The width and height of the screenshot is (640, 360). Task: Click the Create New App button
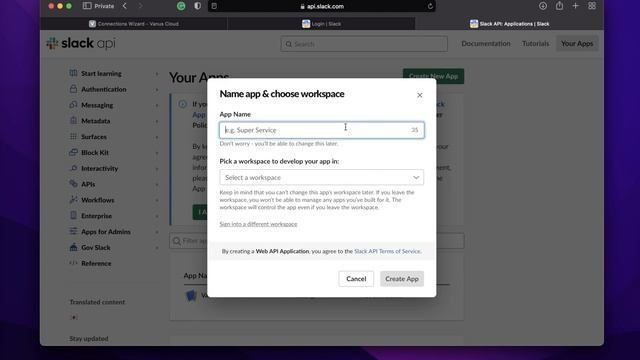433,76
